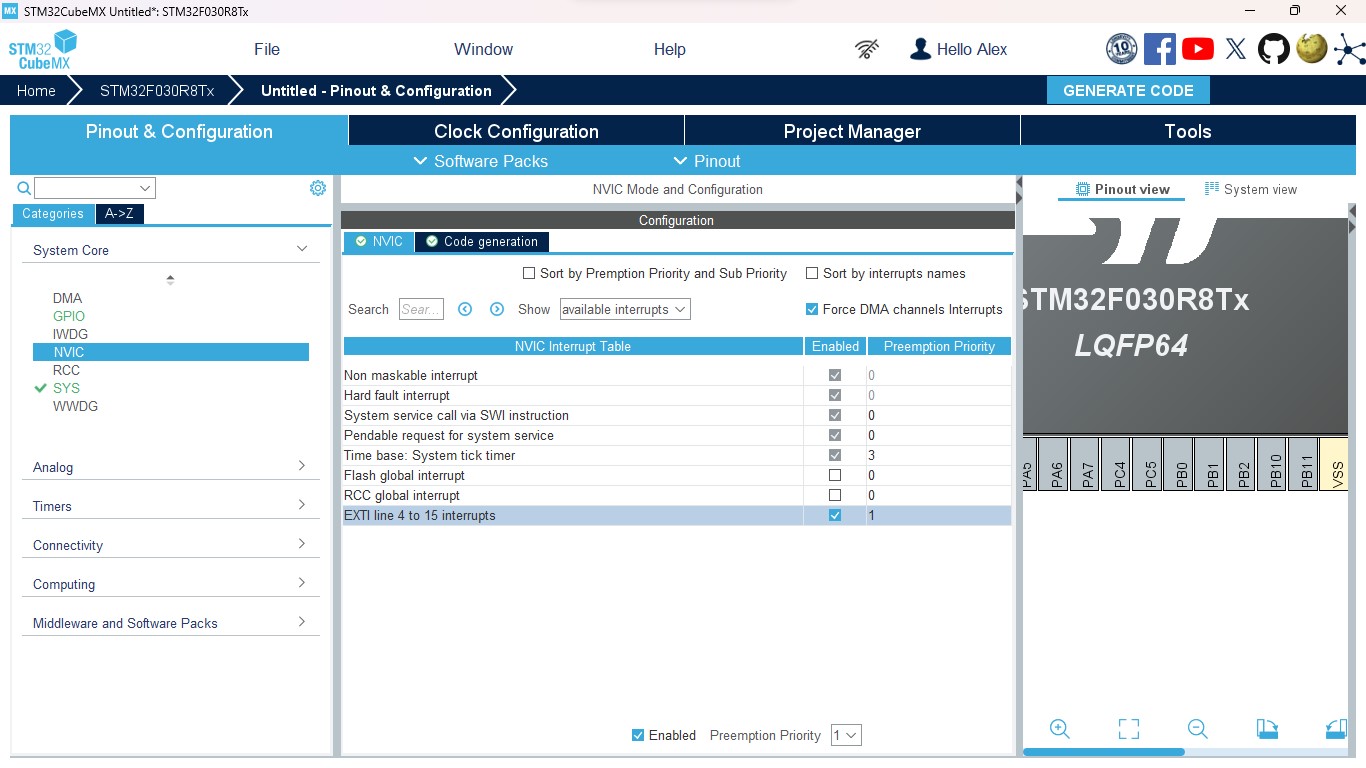Image resolution: width=1366 pixels, height=768 pixels.
Task: Switch to Project Manager tab
Action: click(x=852, y=131)
